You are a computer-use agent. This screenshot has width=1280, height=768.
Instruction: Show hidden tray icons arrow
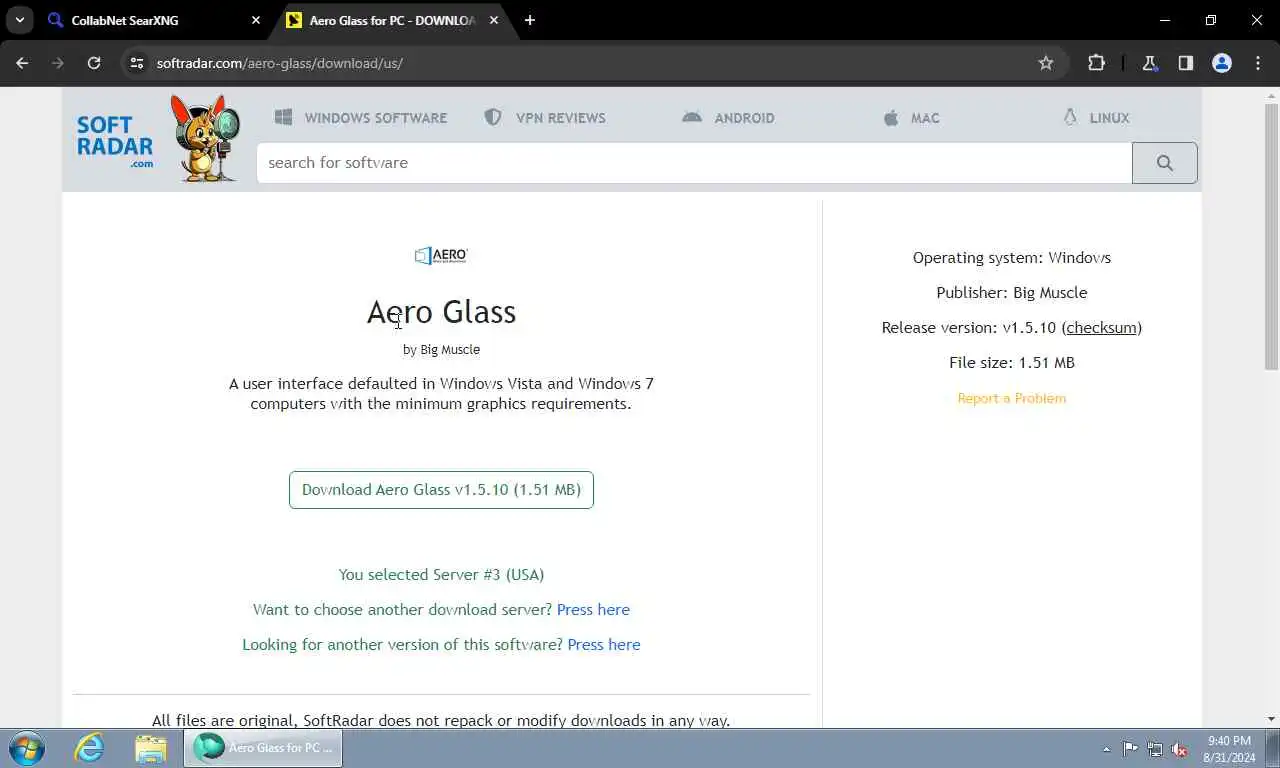1106,749
